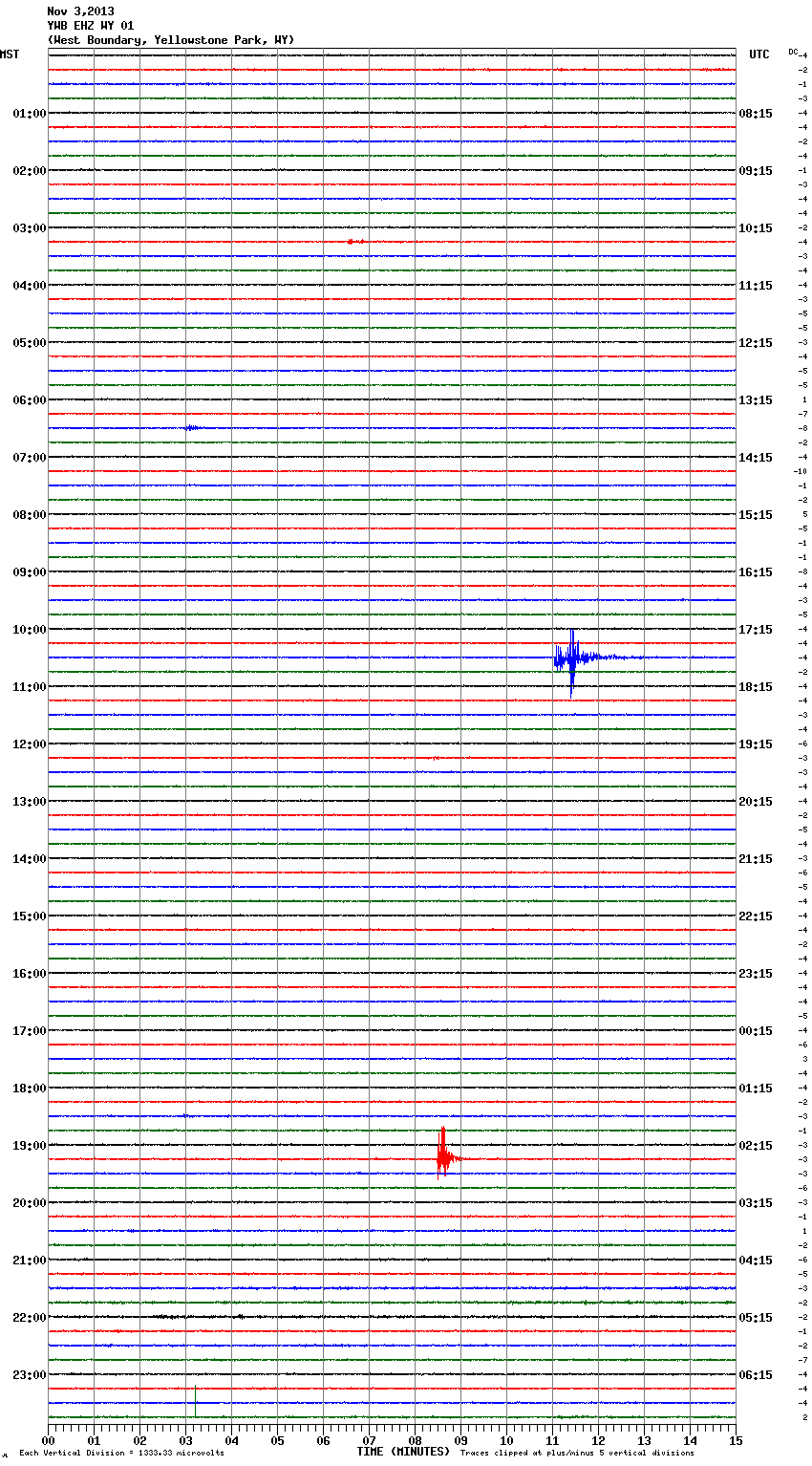Click the "05:00" MST time label

click(30, 343)
